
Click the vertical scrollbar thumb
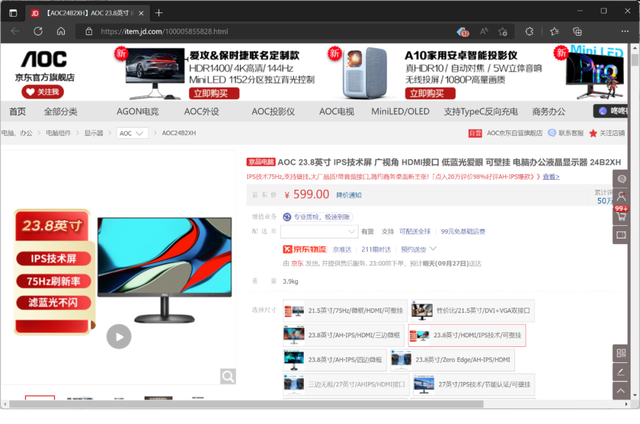tap(634, 60)
